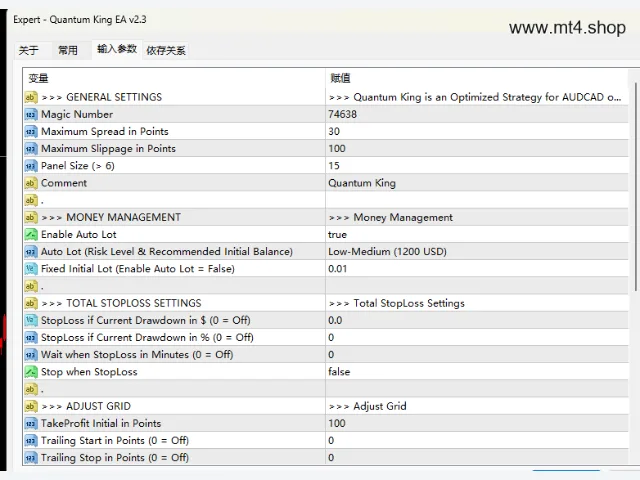The image size is (640, 480).
Task: Select the Fixed Initial Lot label
Action: click(x=138, y=269)
